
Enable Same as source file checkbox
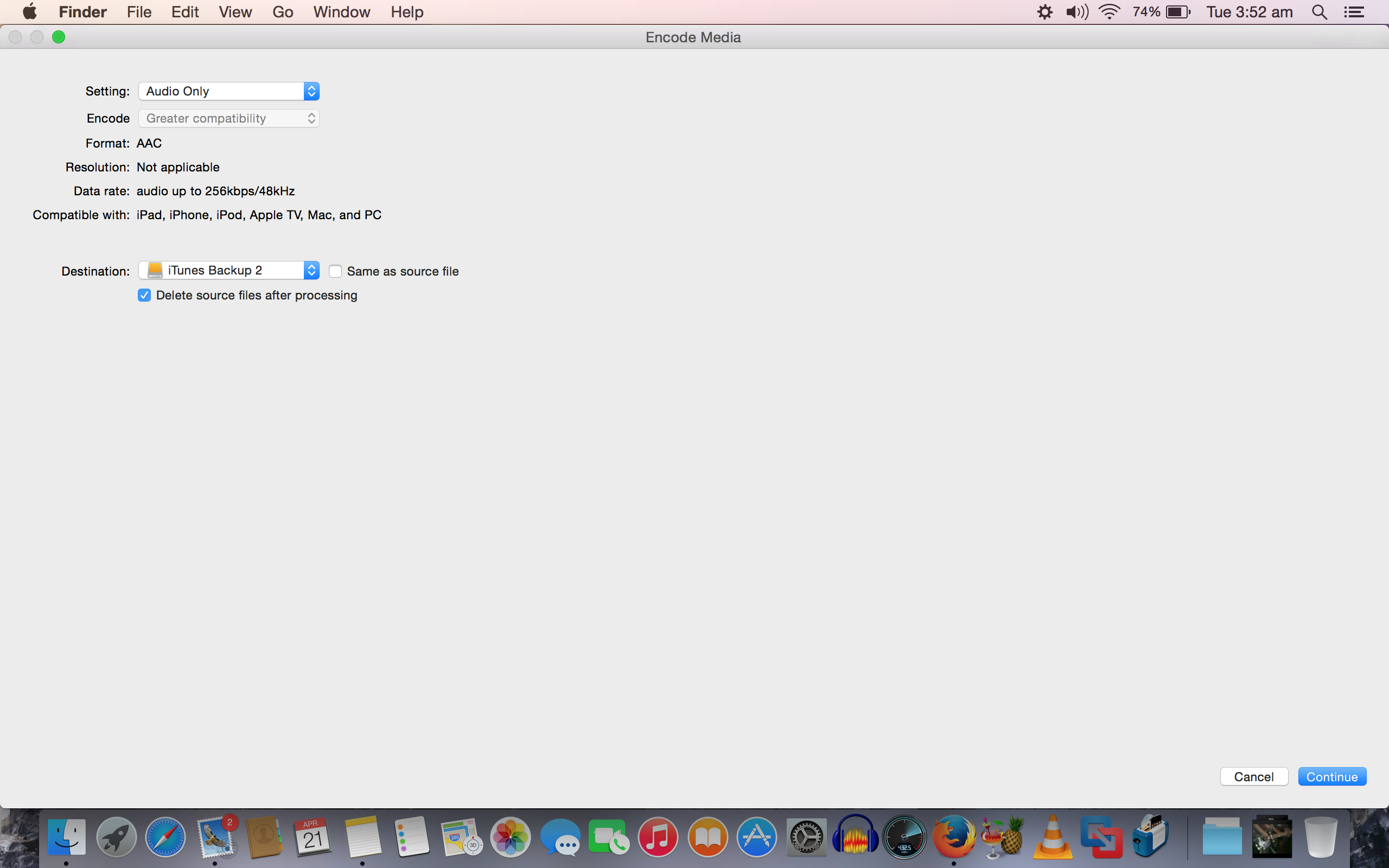[335, 271]
